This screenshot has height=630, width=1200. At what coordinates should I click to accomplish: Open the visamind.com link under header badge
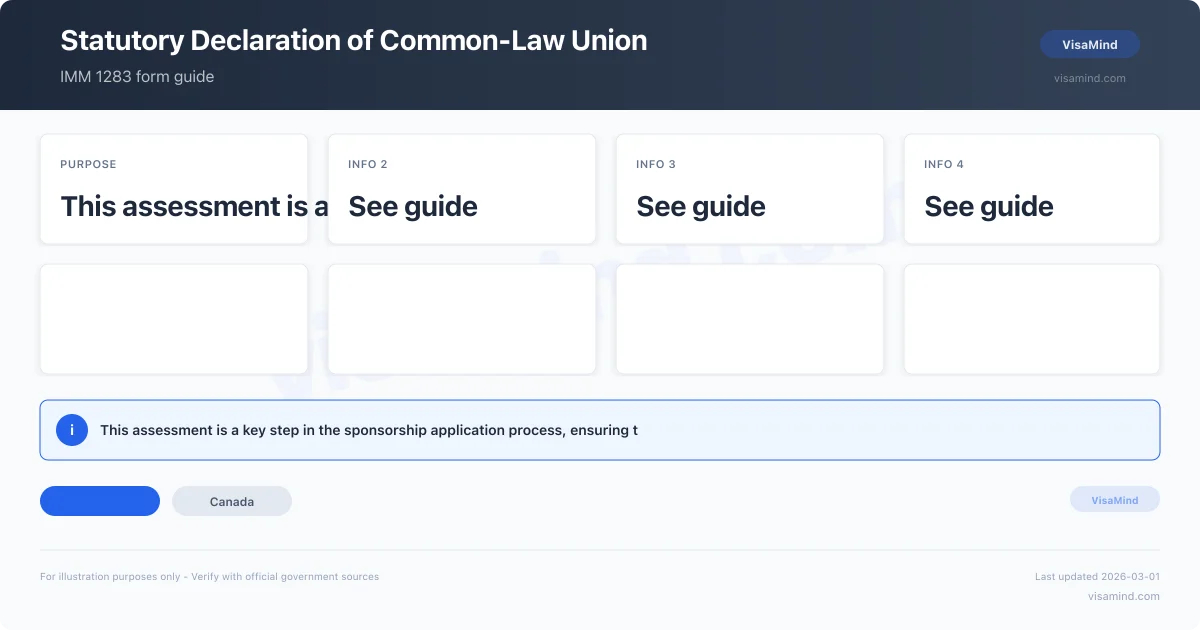[1090, 78]
